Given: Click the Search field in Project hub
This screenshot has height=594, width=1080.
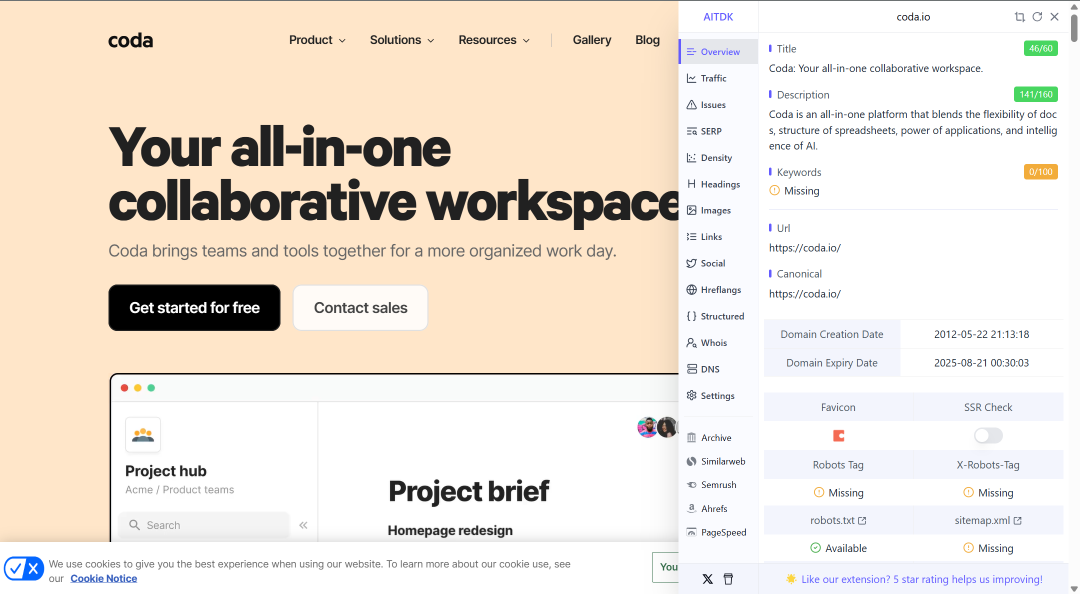Looking at the screenshot, I should [204, 525].
